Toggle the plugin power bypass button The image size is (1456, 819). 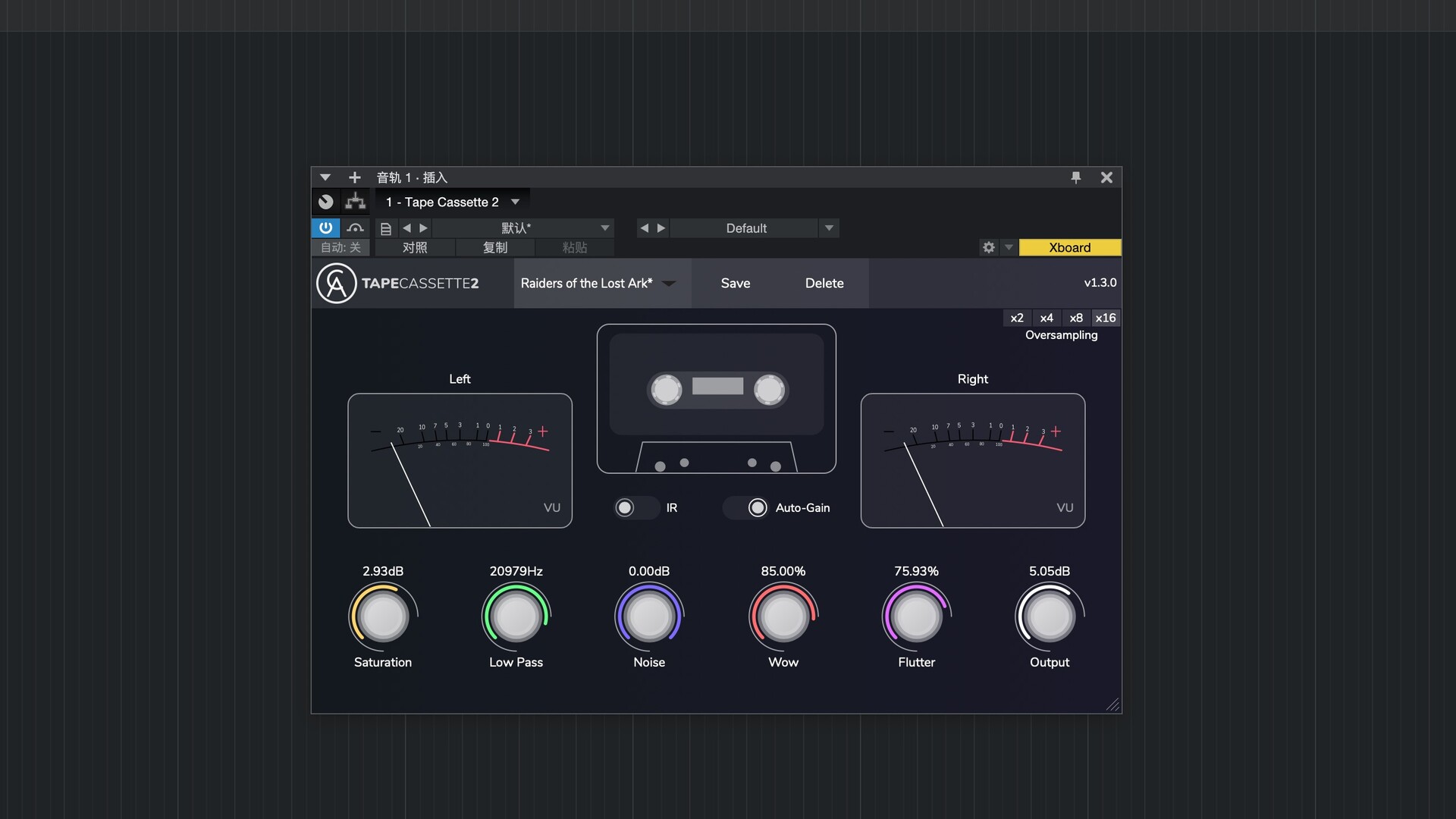pyautogui.click(x=325, y=227)
